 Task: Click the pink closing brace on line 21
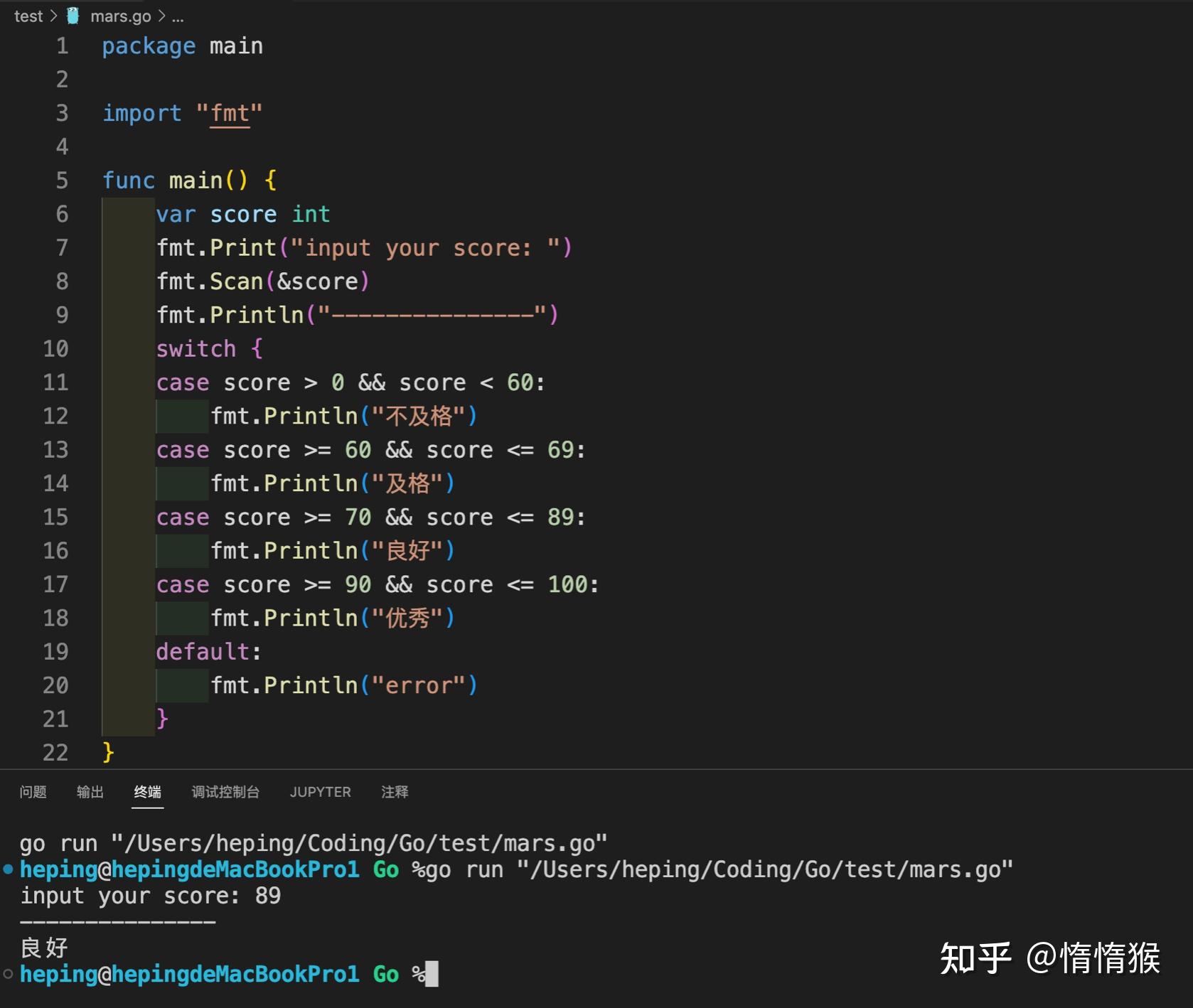[163, 719]
